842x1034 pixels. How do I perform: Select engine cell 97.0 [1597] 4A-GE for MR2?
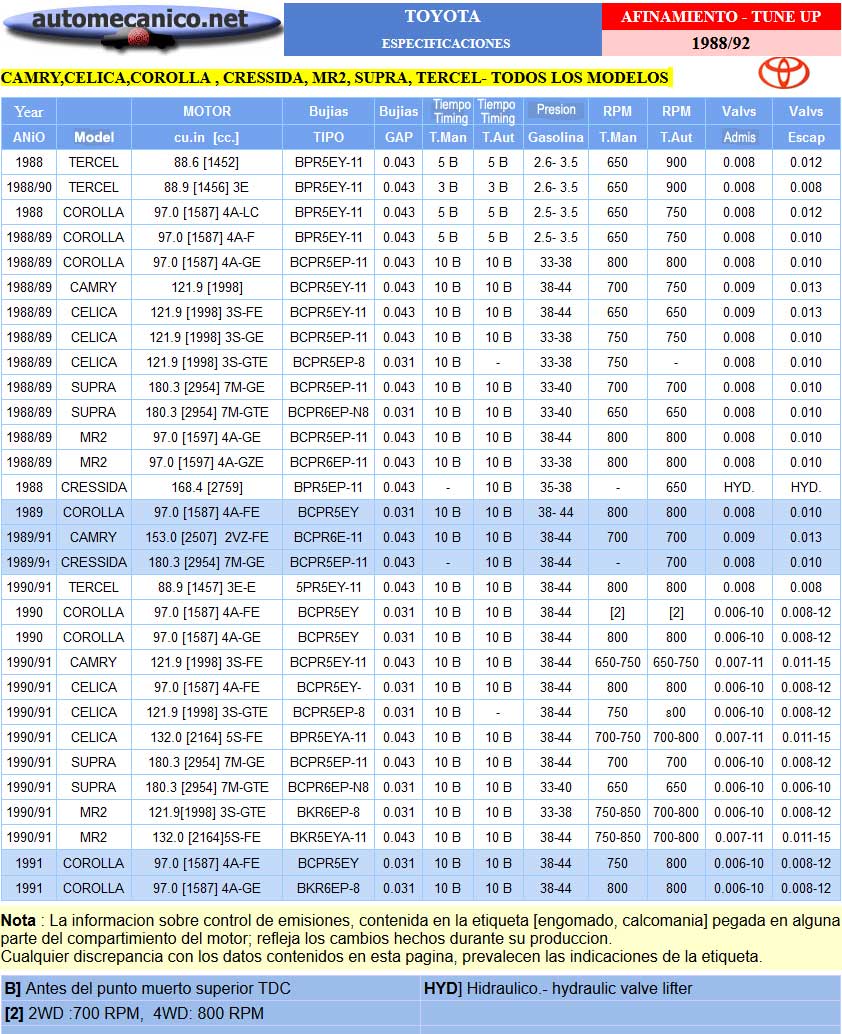(x=207, y=437)
